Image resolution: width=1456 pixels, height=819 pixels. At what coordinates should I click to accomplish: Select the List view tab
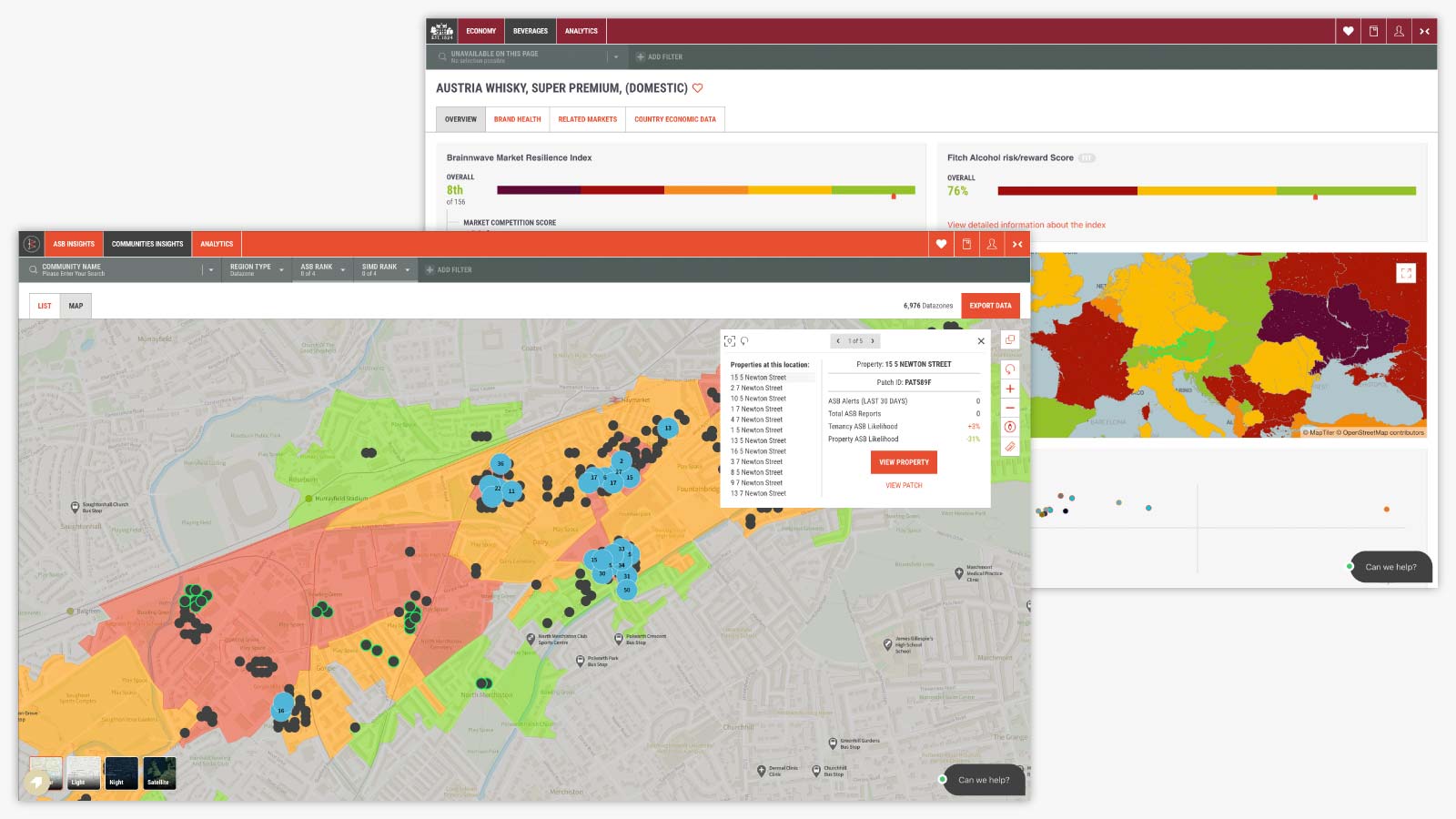click(45, 306)
